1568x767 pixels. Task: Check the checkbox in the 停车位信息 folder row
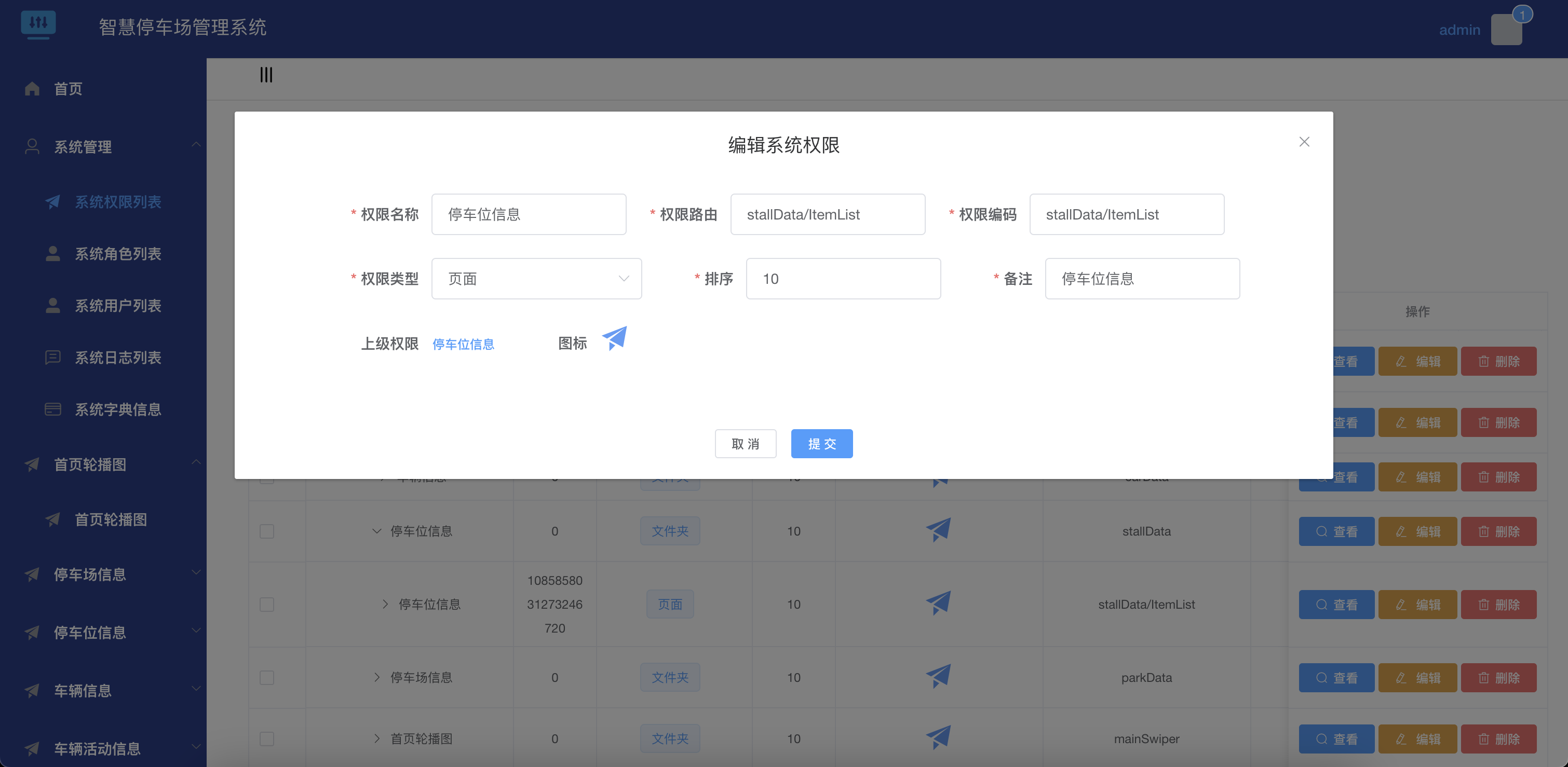tap(266, 531)
